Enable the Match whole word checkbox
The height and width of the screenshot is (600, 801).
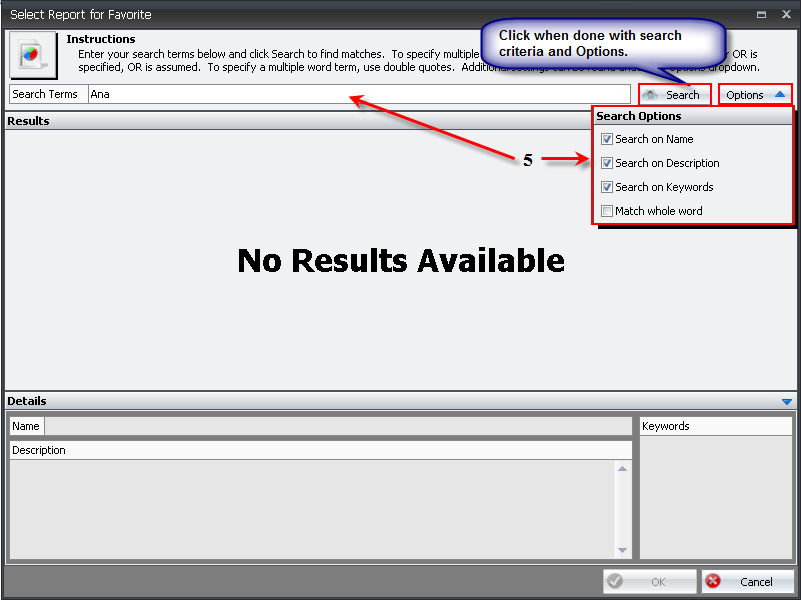607,211
